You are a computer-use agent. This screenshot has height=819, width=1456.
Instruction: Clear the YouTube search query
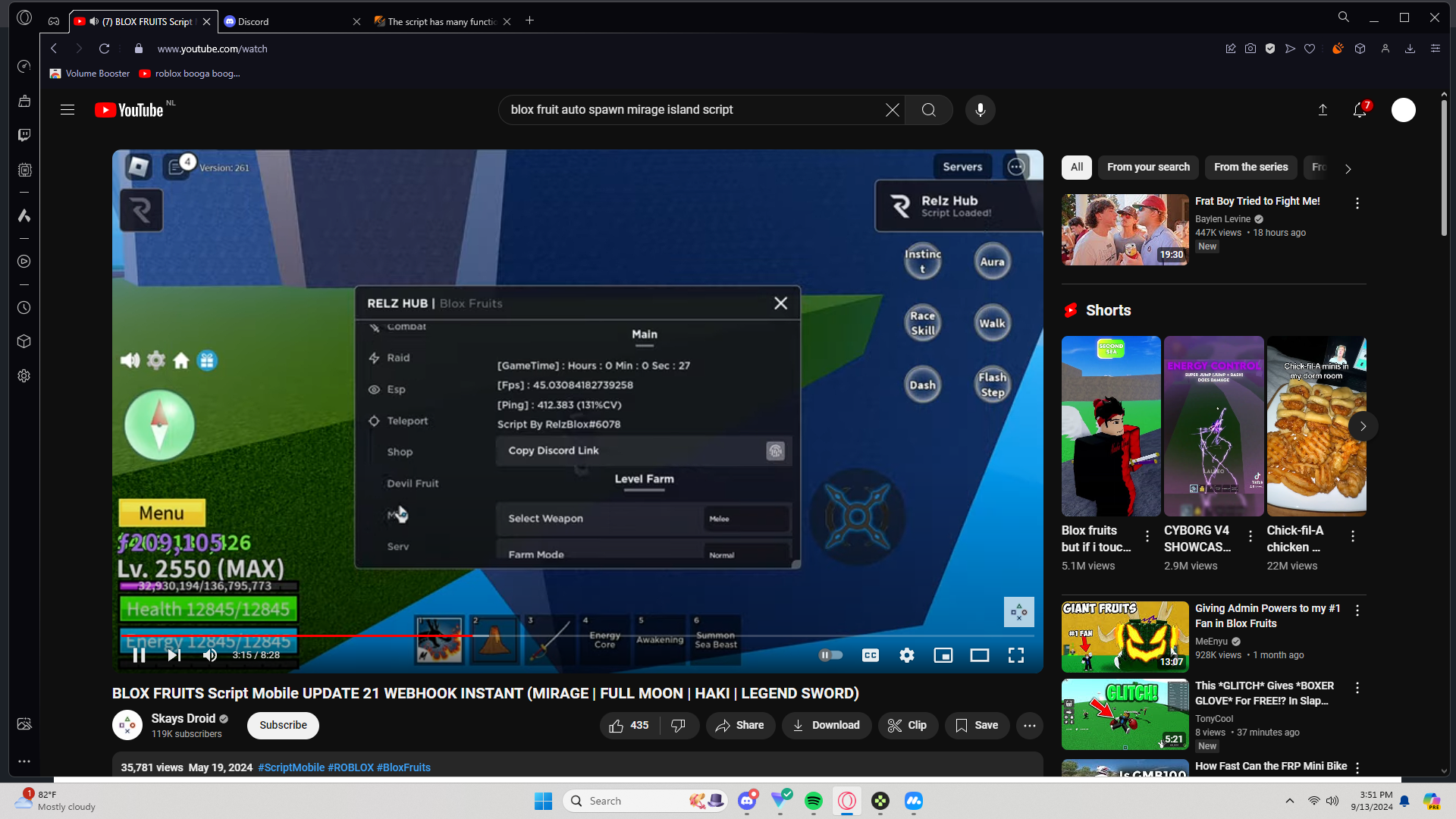(x=893, y=110)
